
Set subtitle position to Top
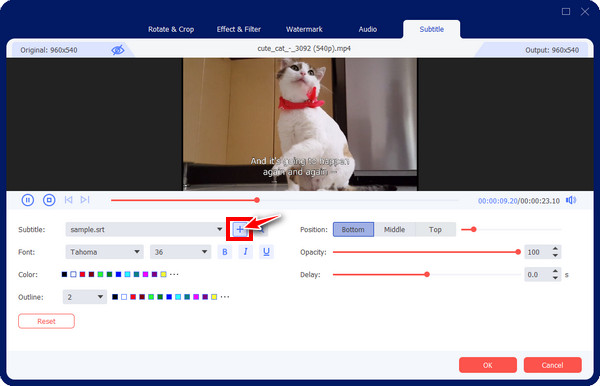[435, 230]
